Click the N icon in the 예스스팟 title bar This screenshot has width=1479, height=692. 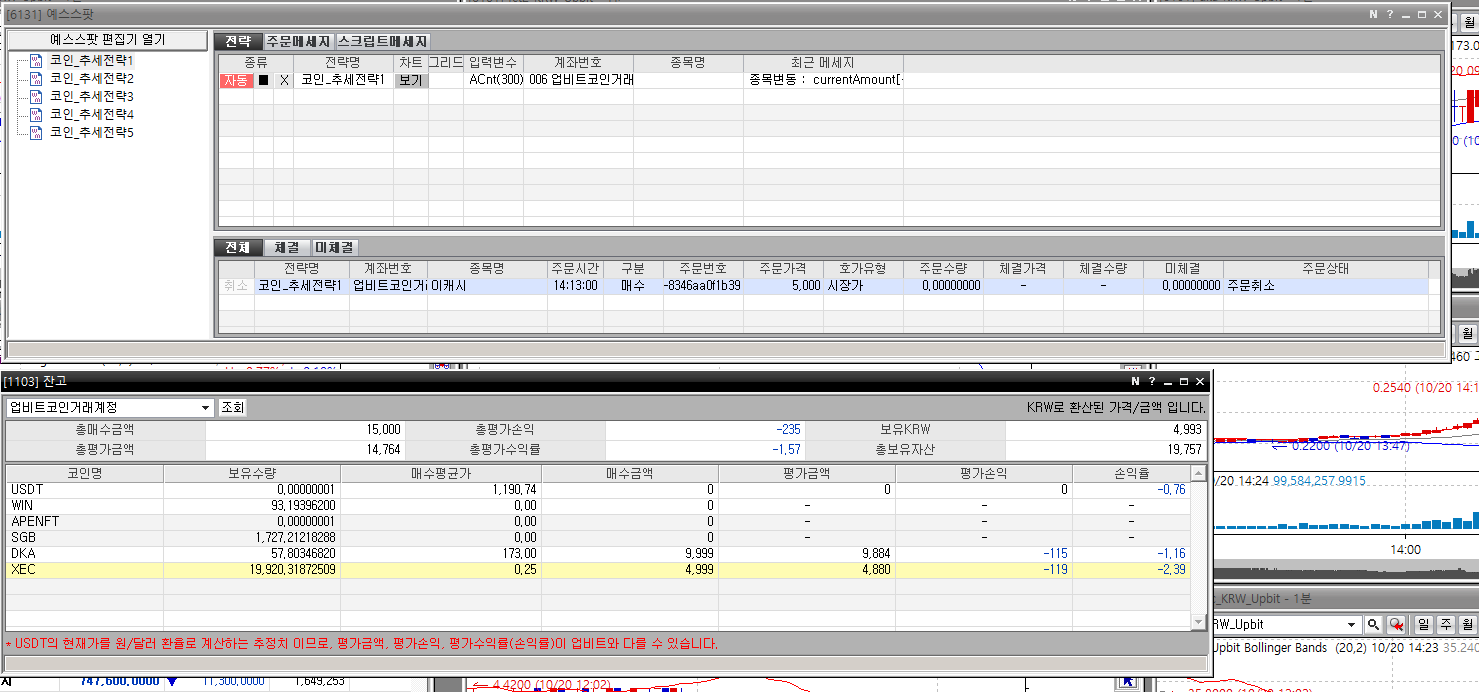pyautogui.click(x=1374, y=14)
